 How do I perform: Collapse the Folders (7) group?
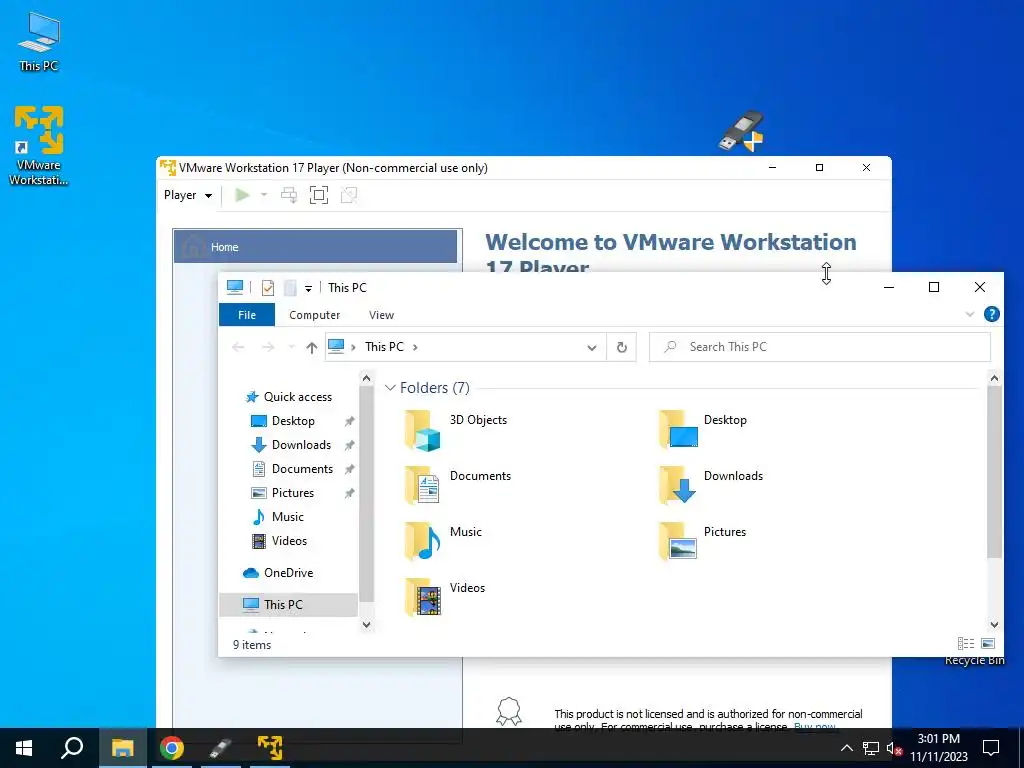390,388
